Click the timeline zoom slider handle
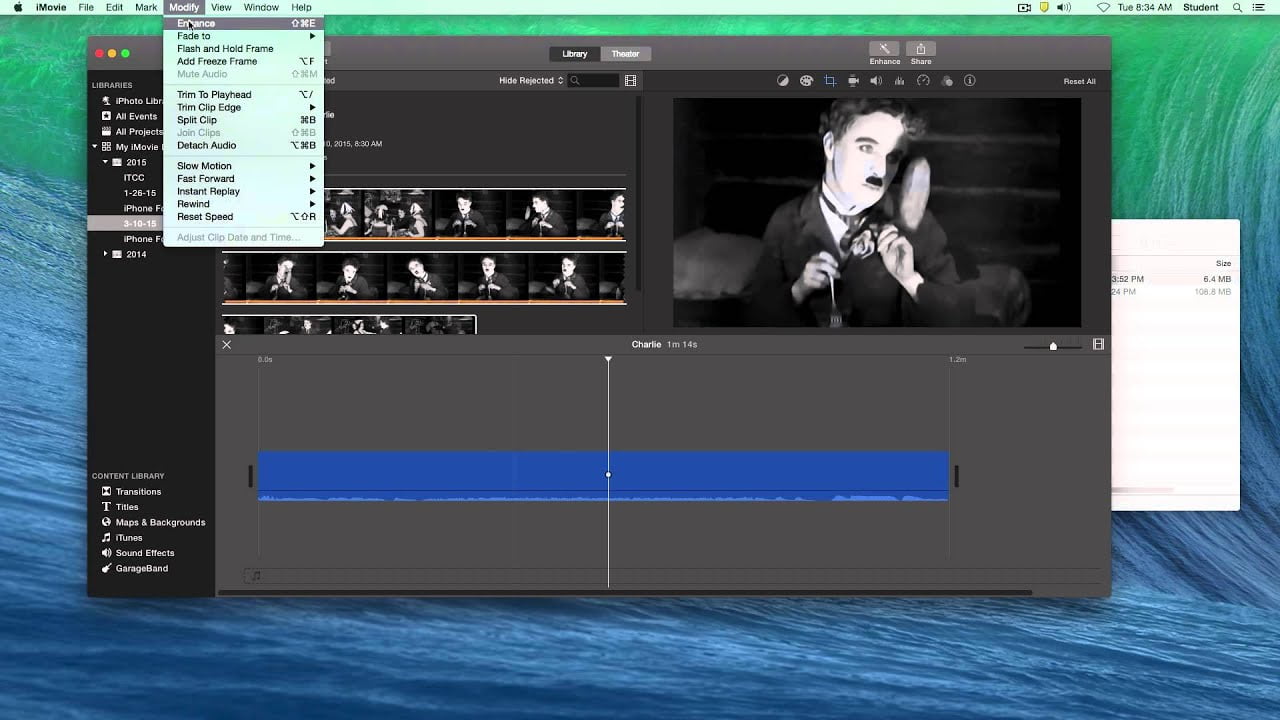Image resolution: width=1280 pixels, height=720 pixels. pos(1053,346)
